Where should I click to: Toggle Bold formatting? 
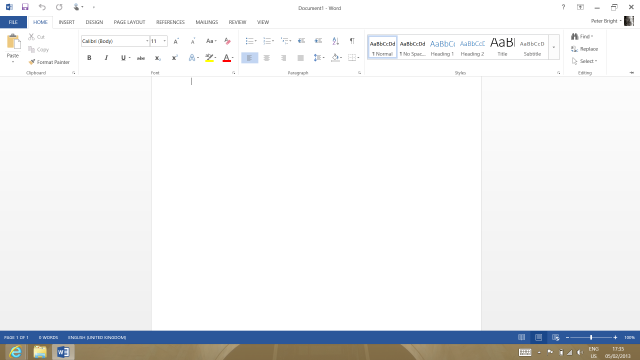tap(89, 58)
